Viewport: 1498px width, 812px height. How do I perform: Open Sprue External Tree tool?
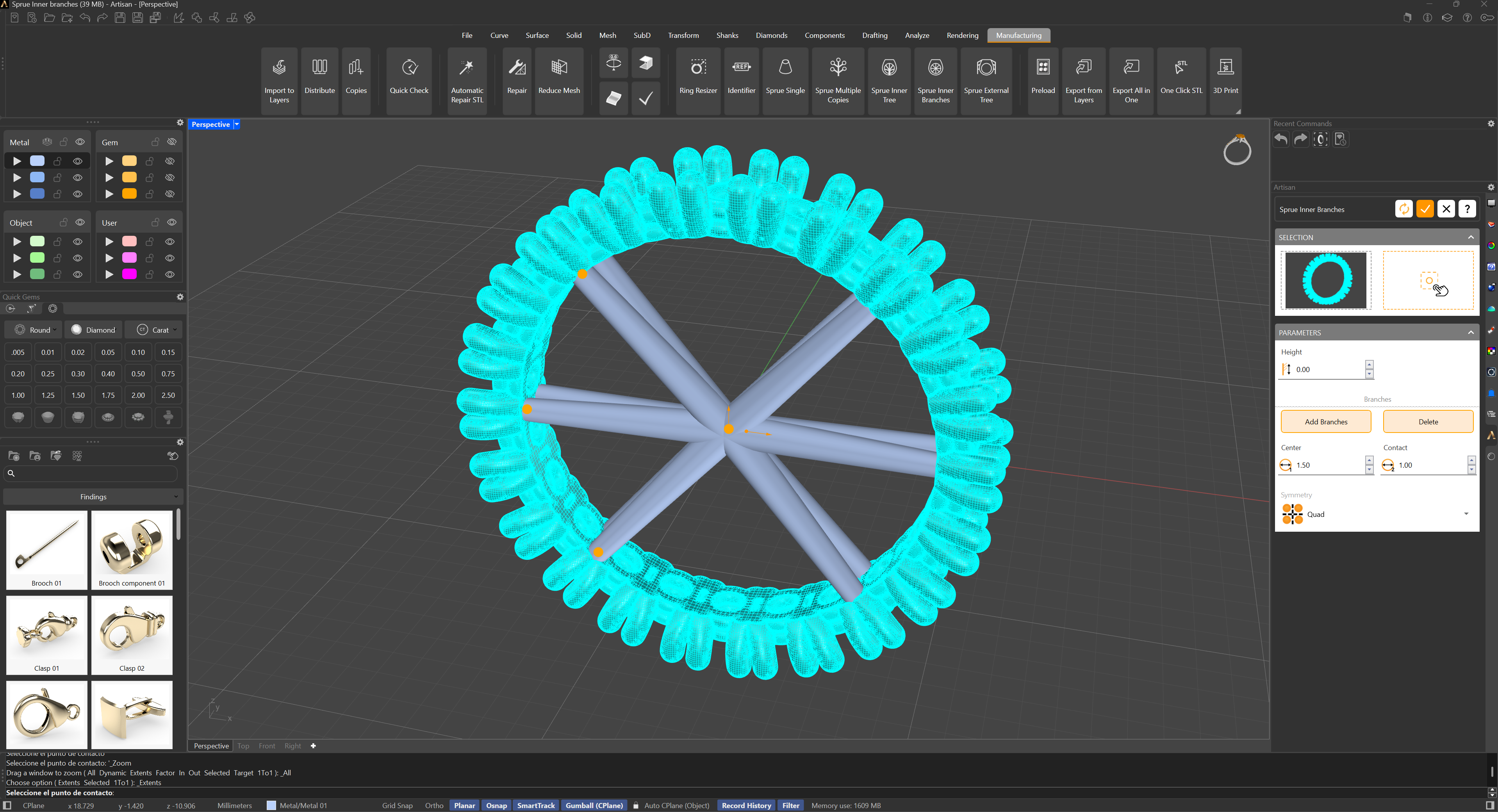(x=986, y=81)
